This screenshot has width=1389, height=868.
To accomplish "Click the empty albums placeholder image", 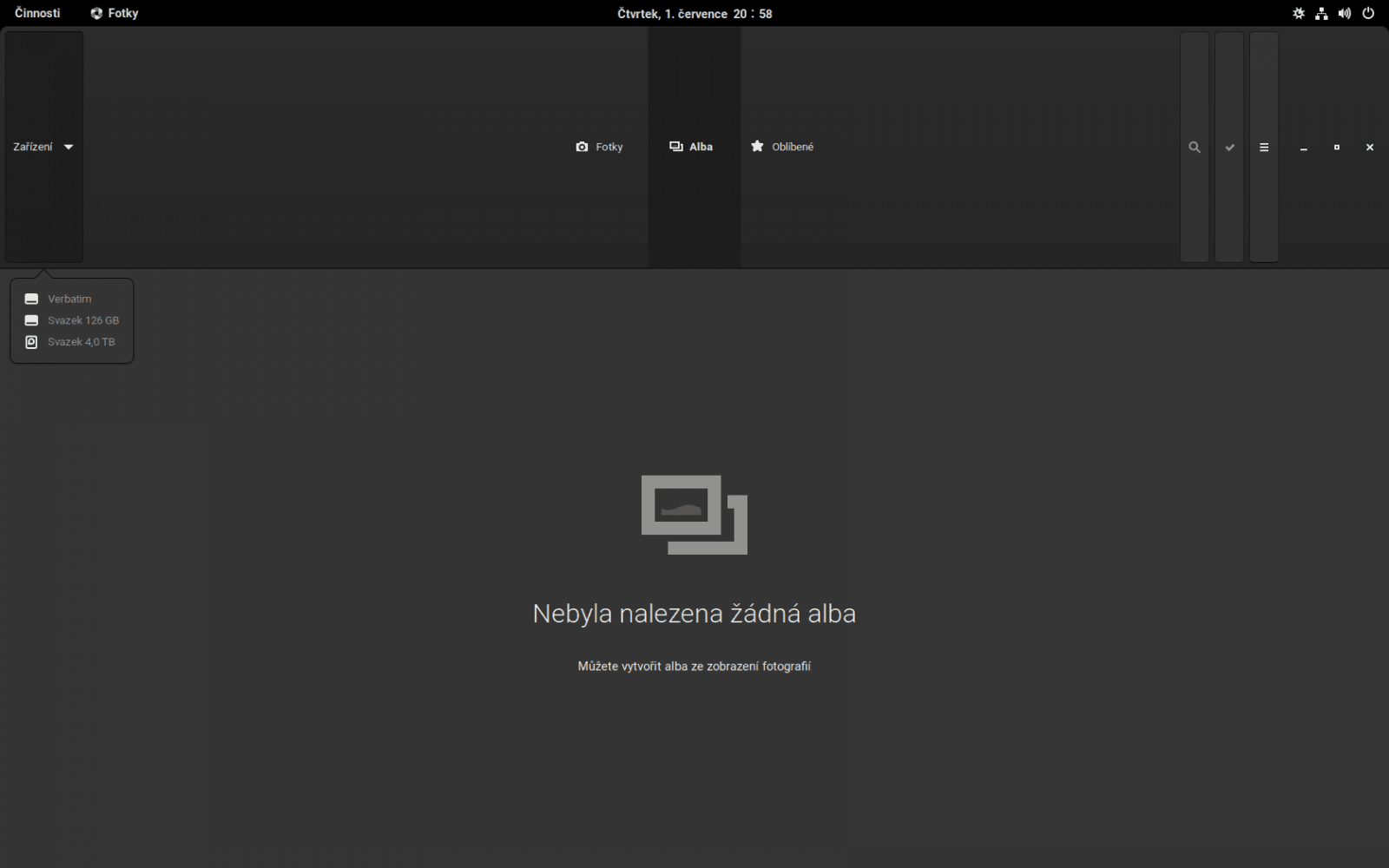I will click(x=694, y=516).
